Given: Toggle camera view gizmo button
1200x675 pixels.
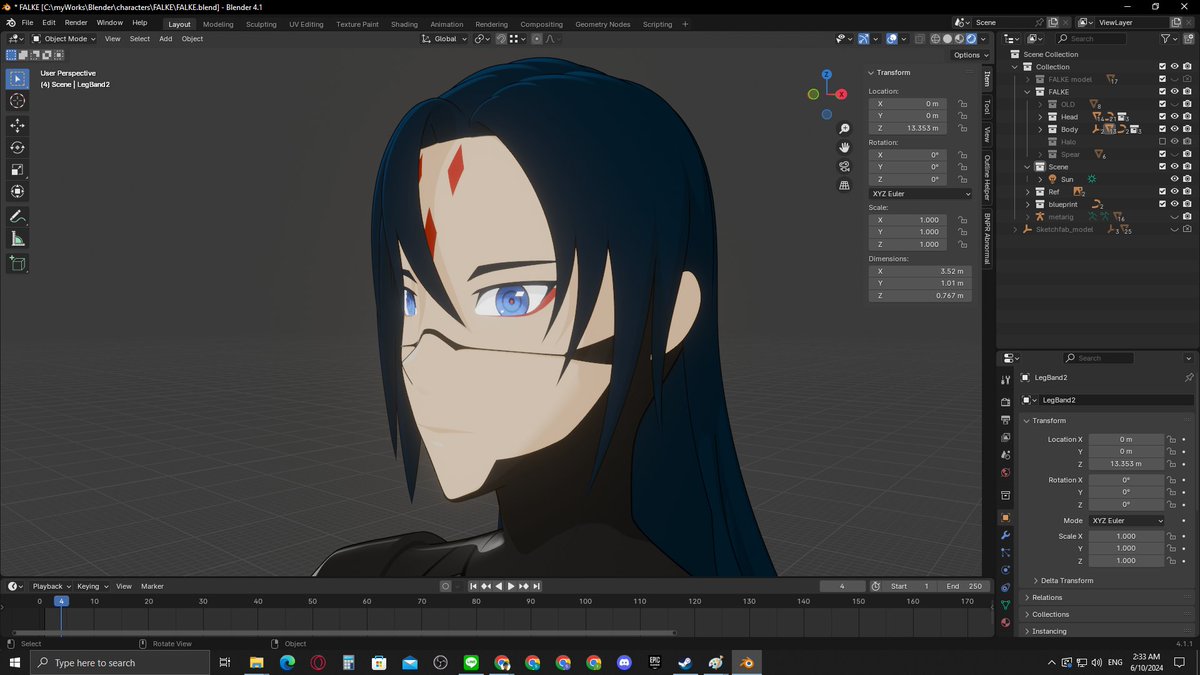Looking at the screenshot, I should click(845, 166).
